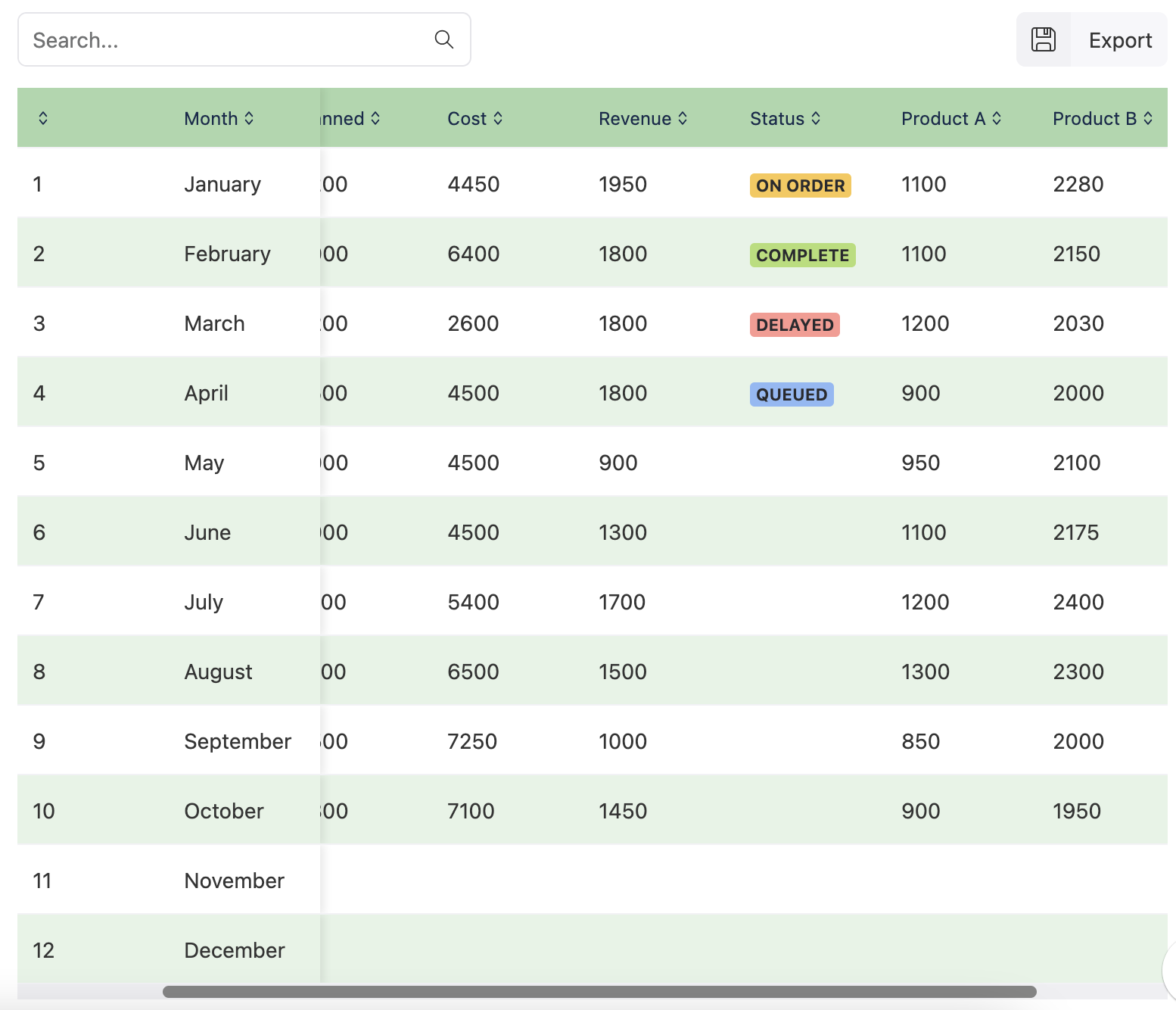Focus the Search input field
This screenshot has width=1176, height=1010.
[227, 39]
